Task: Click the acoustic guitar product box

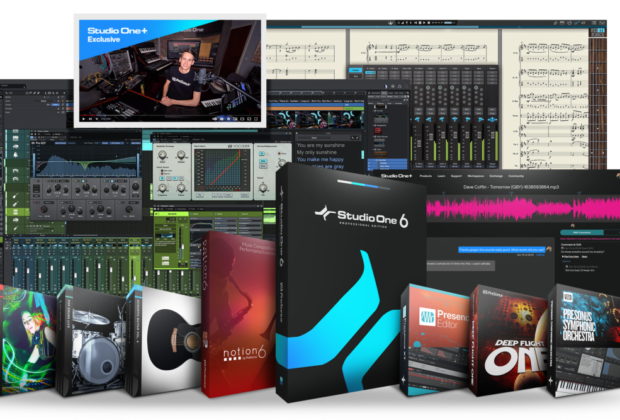Action: point(163,340)
